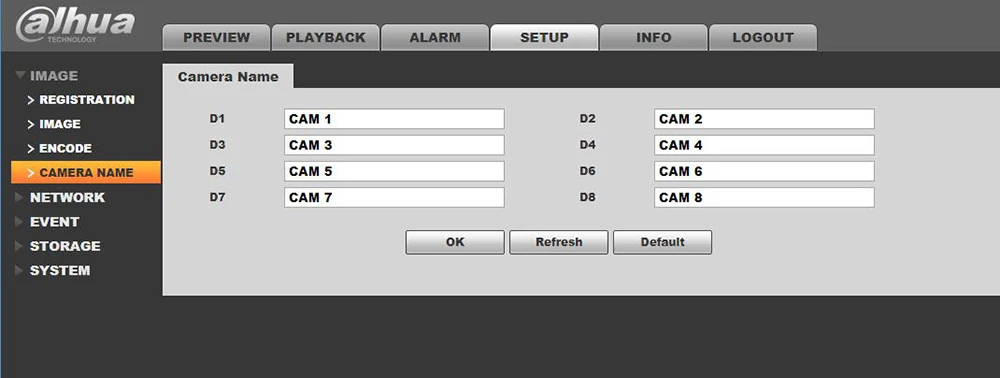Select the IMAGE submenu item
The image size is (1000, 378).
pos(59,124)
